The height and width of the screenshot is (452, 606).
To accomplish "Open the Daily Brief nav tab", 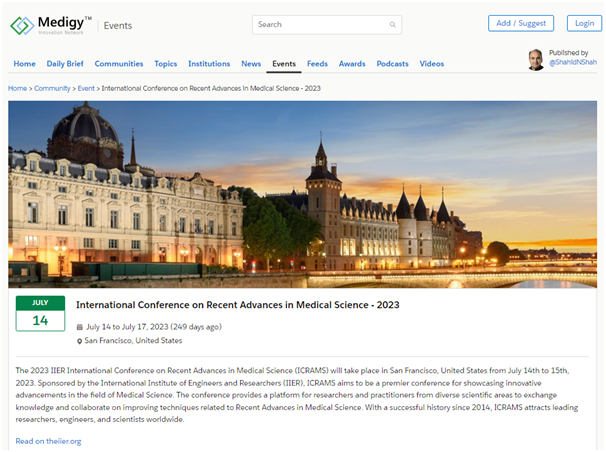I will [65, 64].
